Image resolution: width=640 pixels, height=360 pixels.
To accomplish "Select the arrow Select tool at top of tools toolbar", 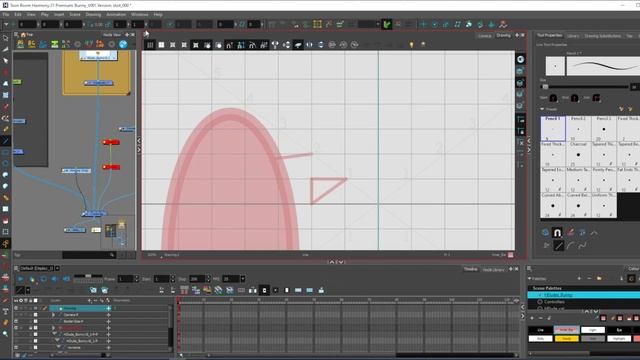I will point(5,38).
